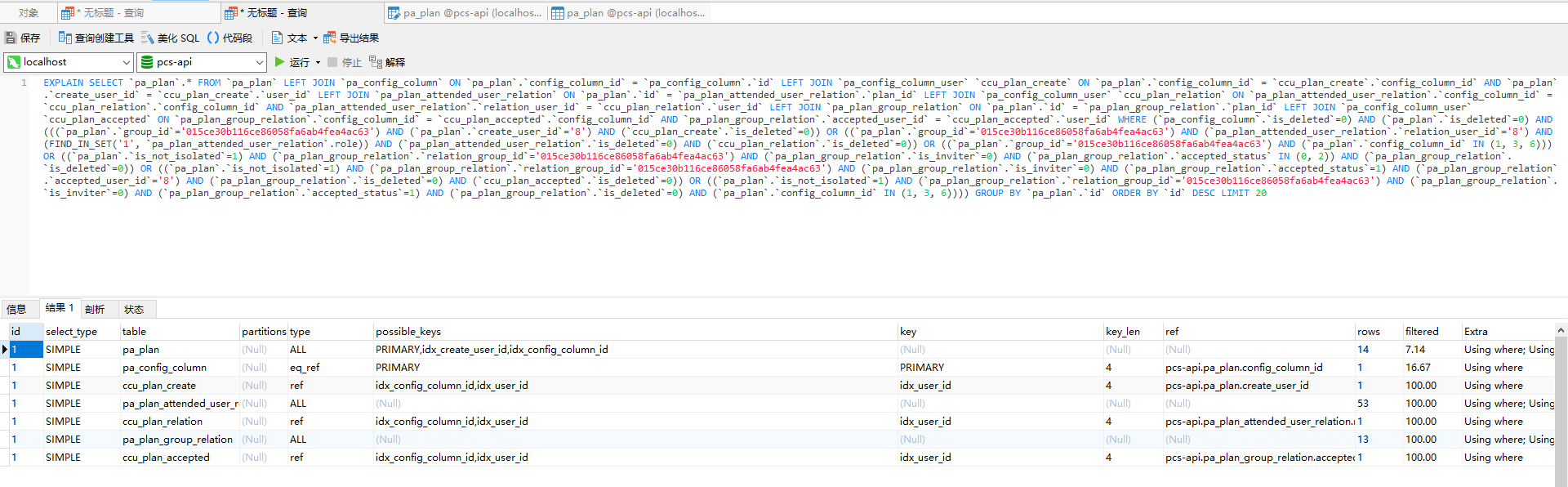Expand the localhost connection dropdown

point(126,62)
